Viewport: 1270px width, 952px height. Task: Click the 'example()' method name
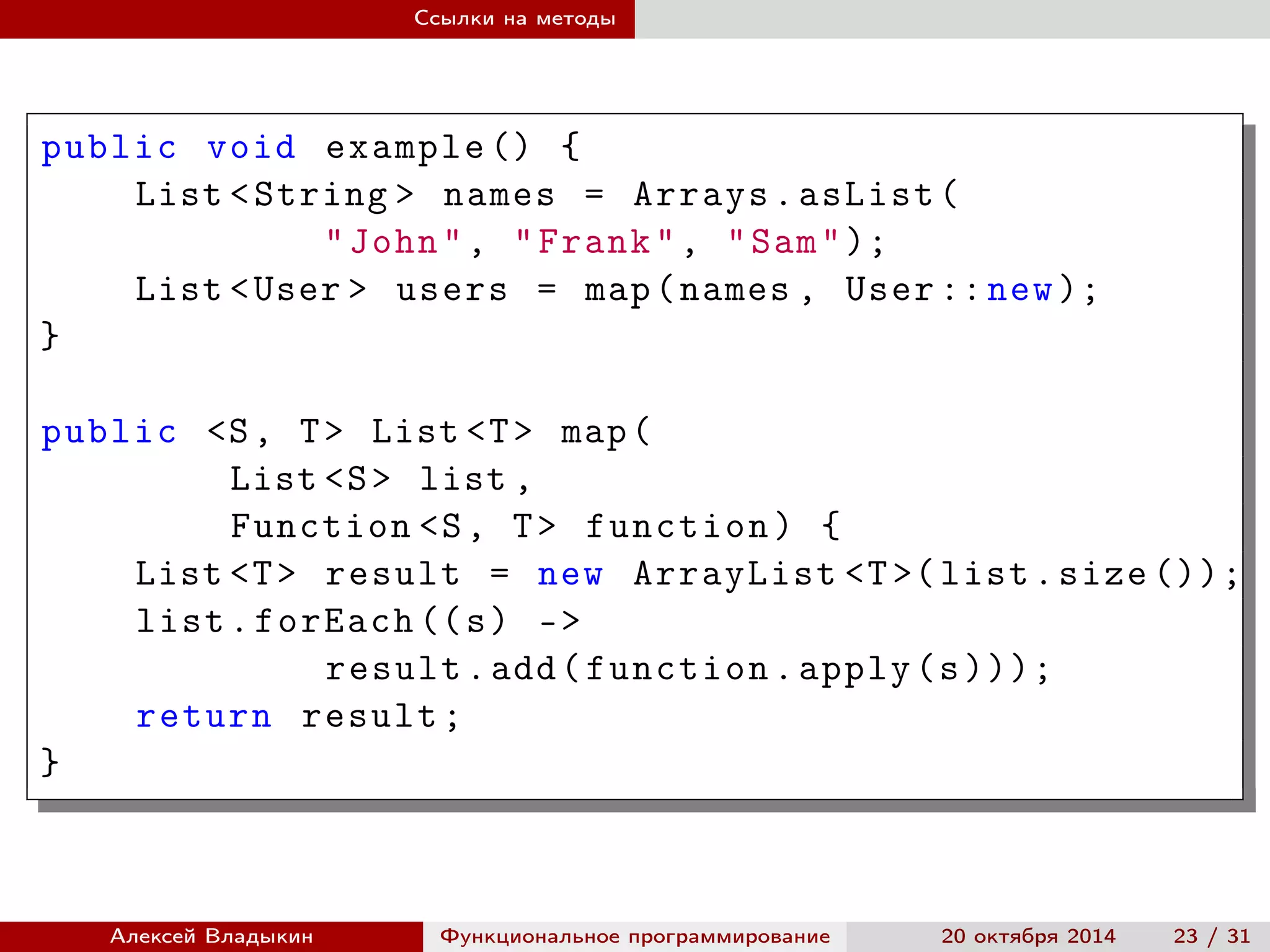click(427, 148)
